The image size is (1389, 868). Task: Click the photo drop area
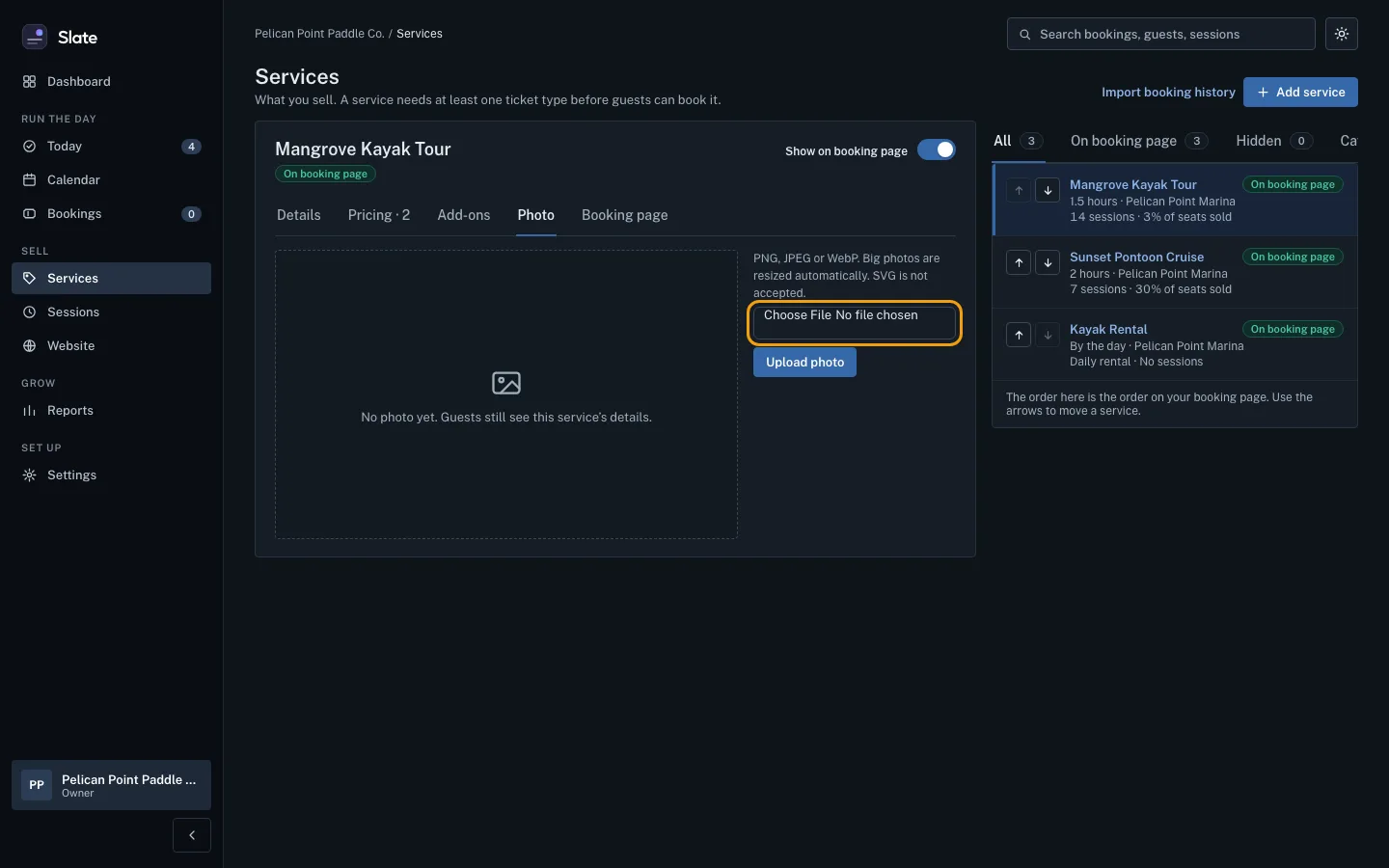[506, 394]
